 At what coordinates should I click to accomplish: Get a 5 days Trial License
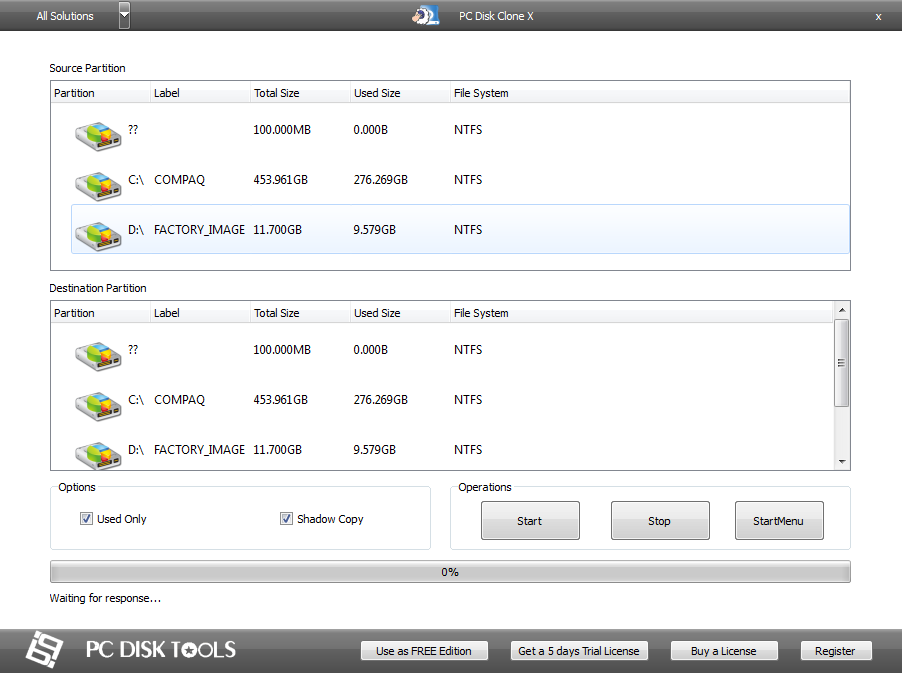(x=579, y=650)
